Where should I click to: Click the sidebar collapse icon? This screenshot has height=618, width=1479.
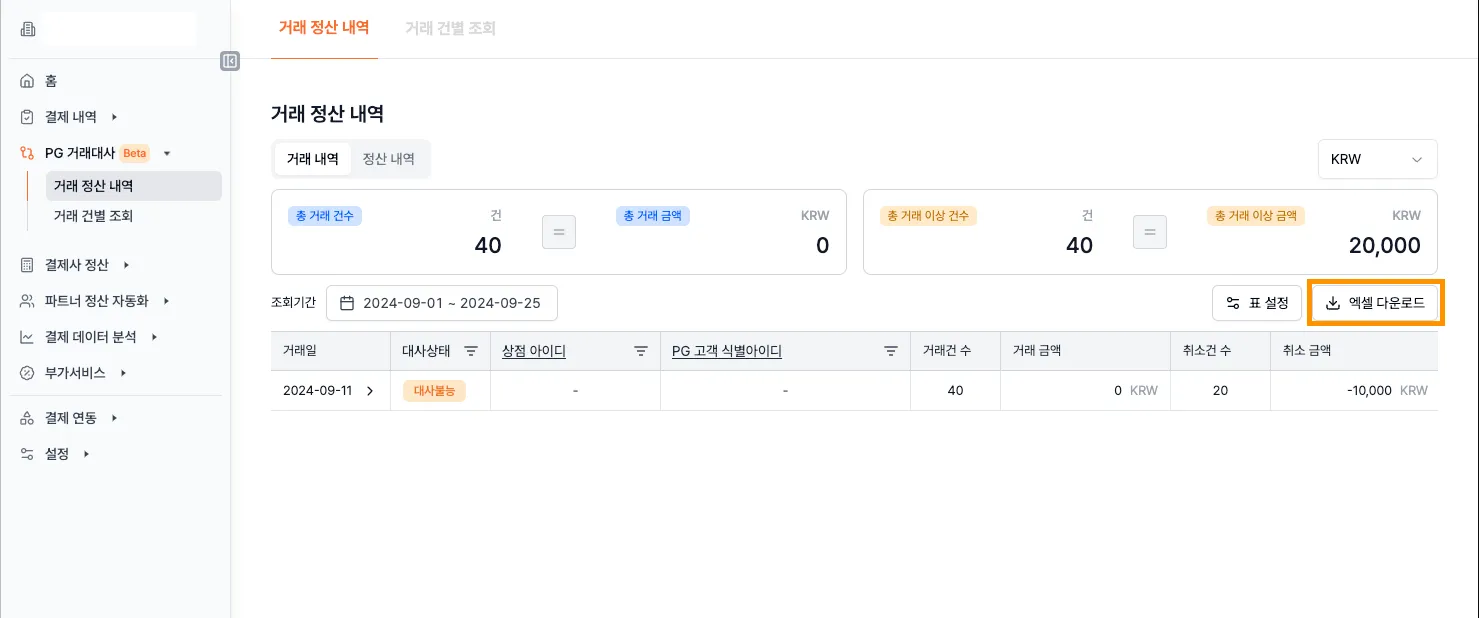coord(230,61)
